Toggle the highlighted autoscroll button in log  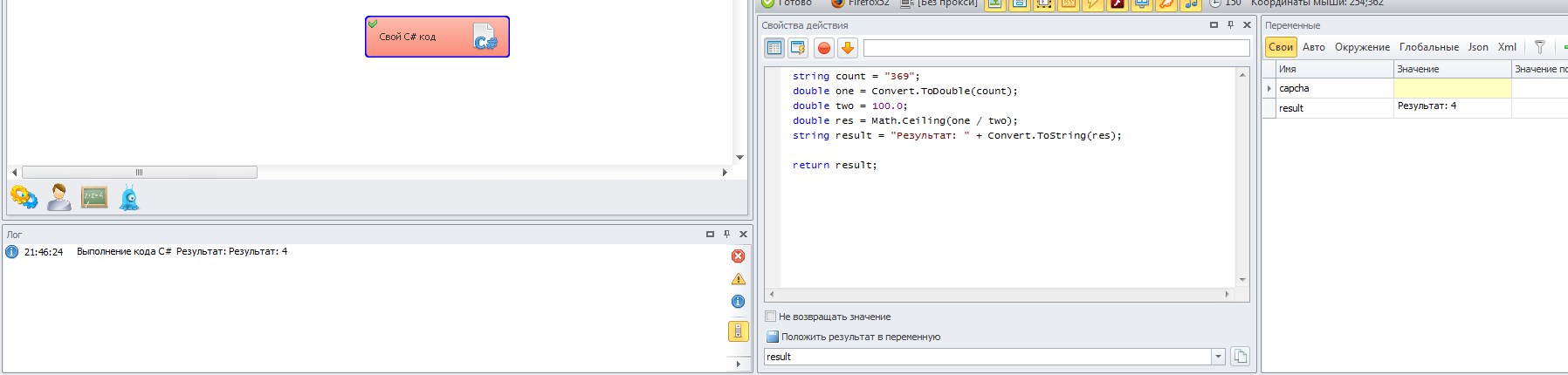coord(738,331)
